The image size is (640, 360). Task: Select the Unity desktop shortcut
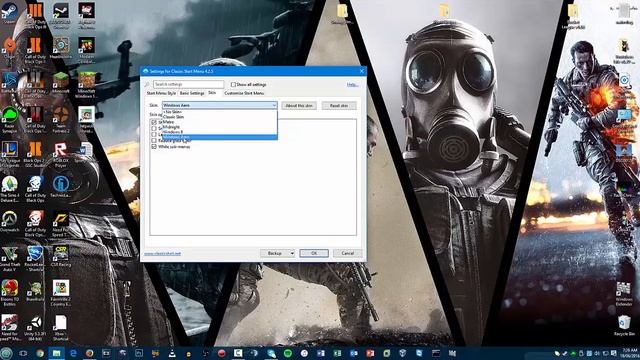click(x=35, y=328)
